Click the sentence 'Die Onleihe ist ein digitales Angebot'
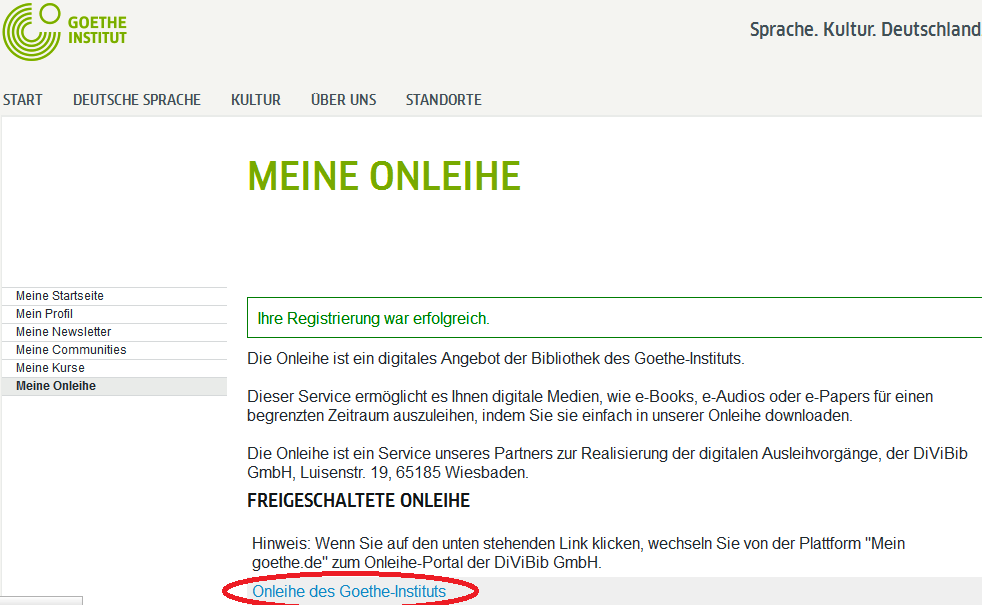 (x=495, y=359)
